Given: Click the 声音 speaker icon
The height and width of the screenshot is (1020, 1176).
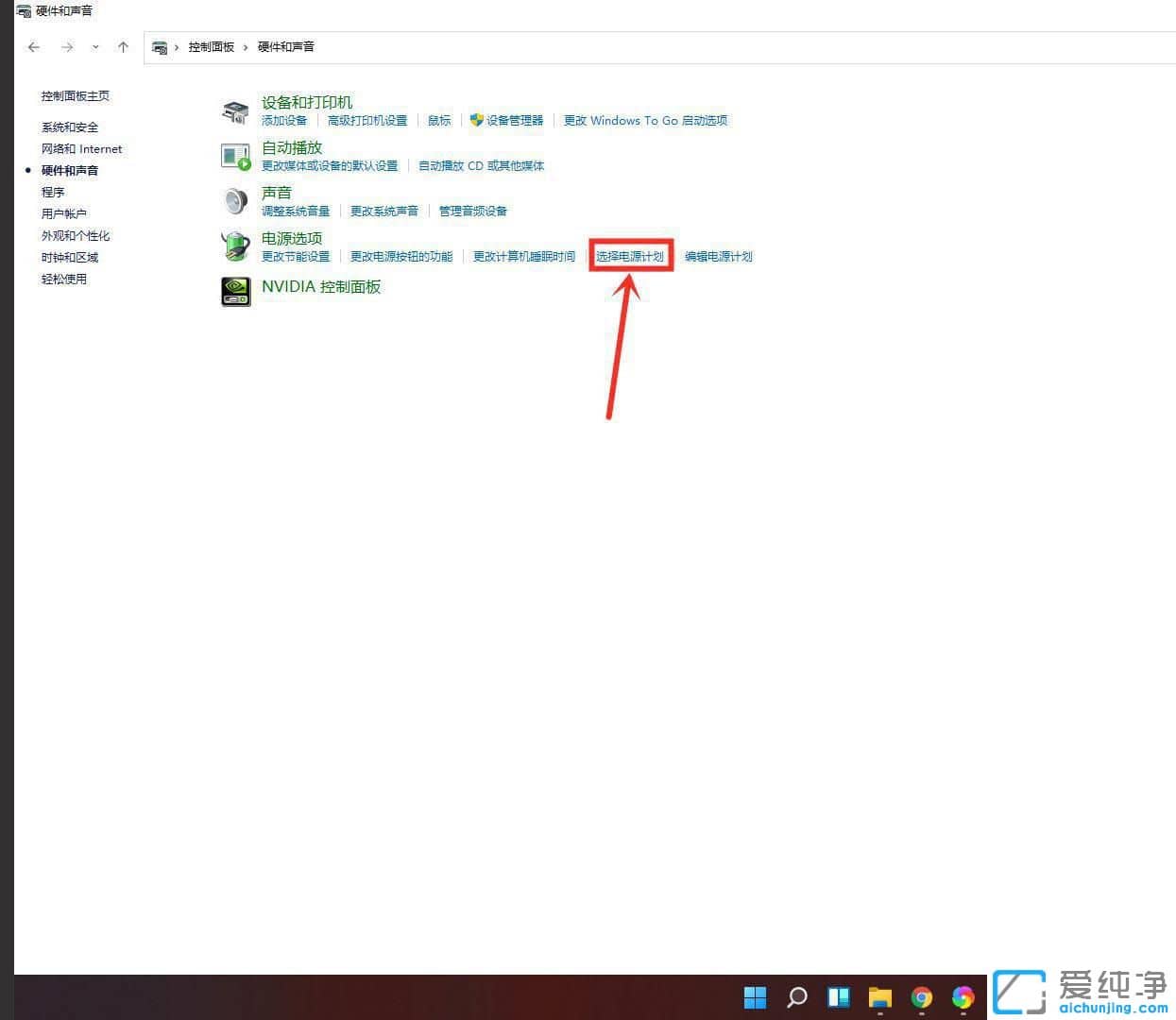Looking at the screenshot, I should (235, 200).
